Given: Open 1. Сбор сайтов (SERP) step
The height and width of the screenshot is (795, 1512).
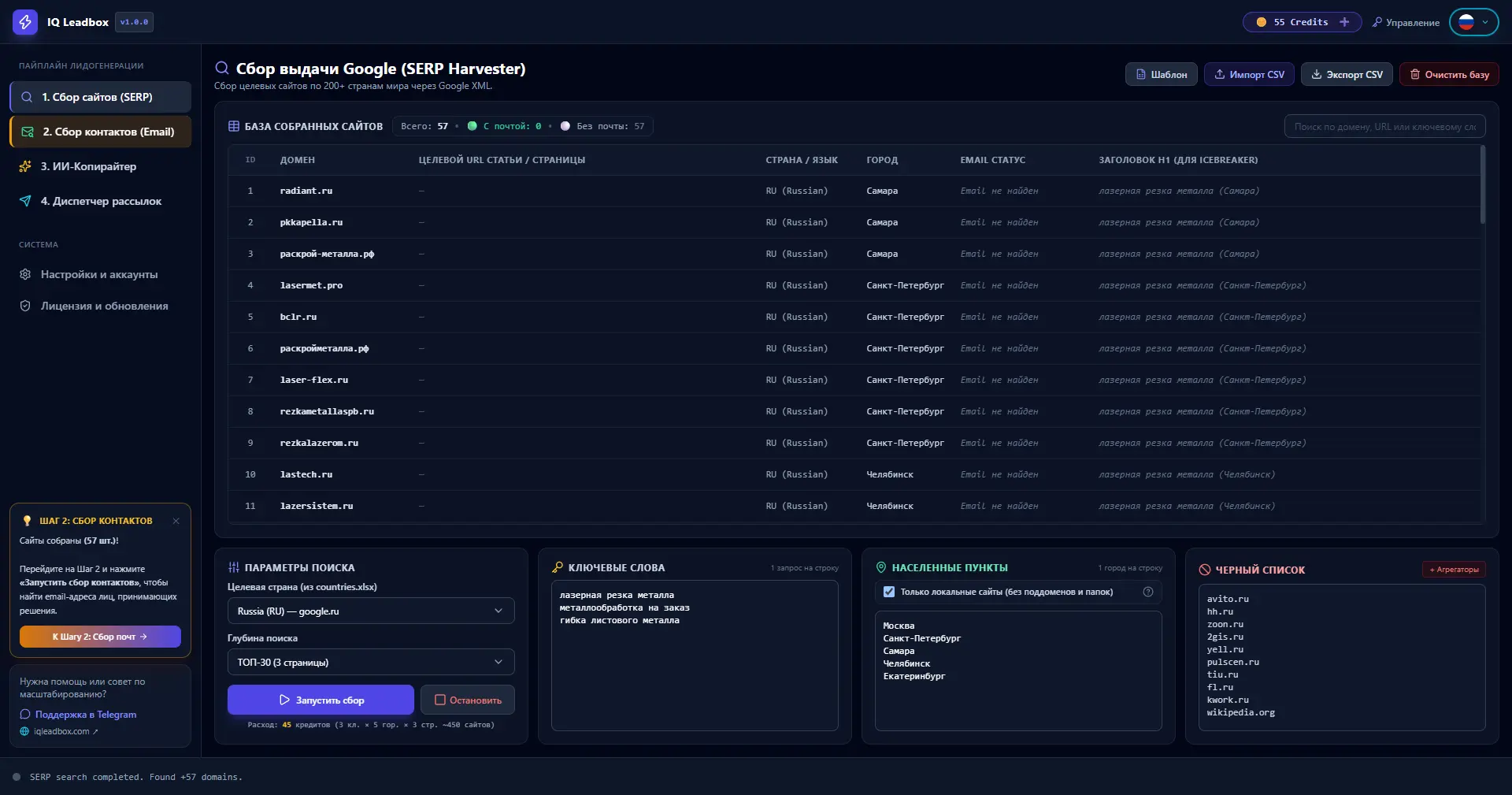Looking at the screenshot, I should pos(100,97).
